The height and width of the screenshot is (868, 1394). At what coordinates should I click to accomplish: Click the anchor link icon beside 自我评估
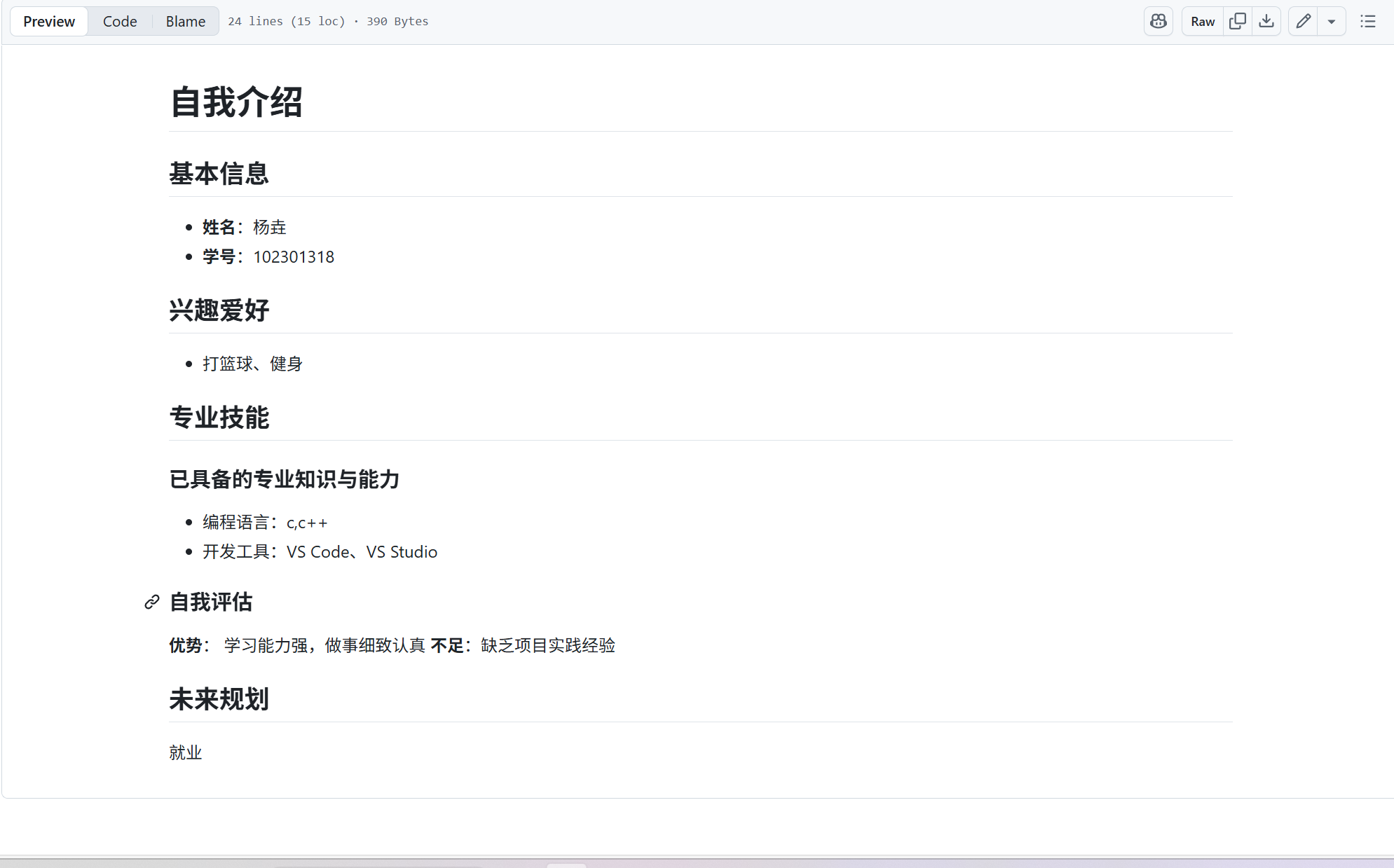[x=151, y=602]
